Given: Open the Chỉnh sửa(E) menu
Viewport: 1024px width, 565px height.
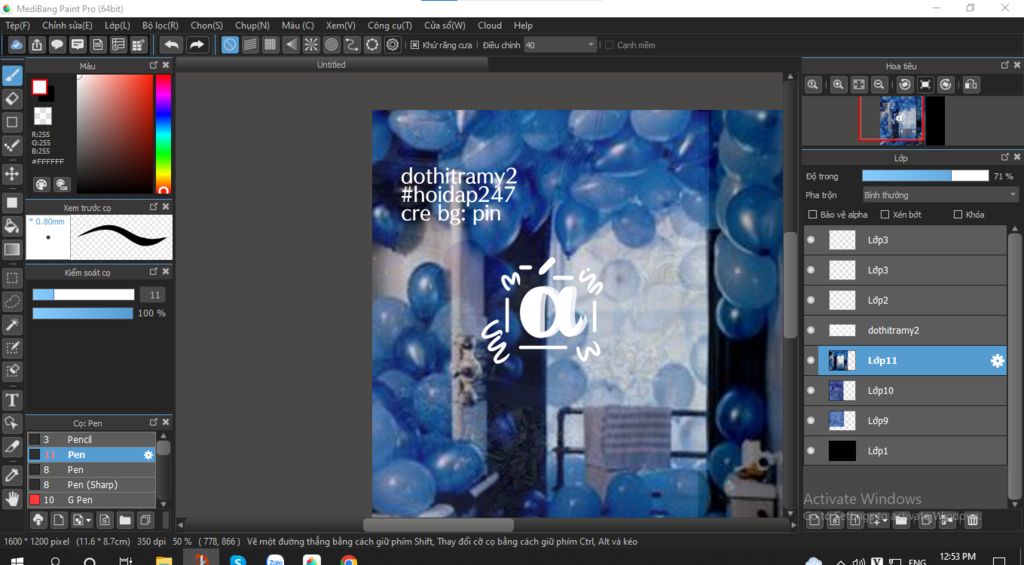Looking at the screenshot, I should pyautogui.click(x=67, y=25).
